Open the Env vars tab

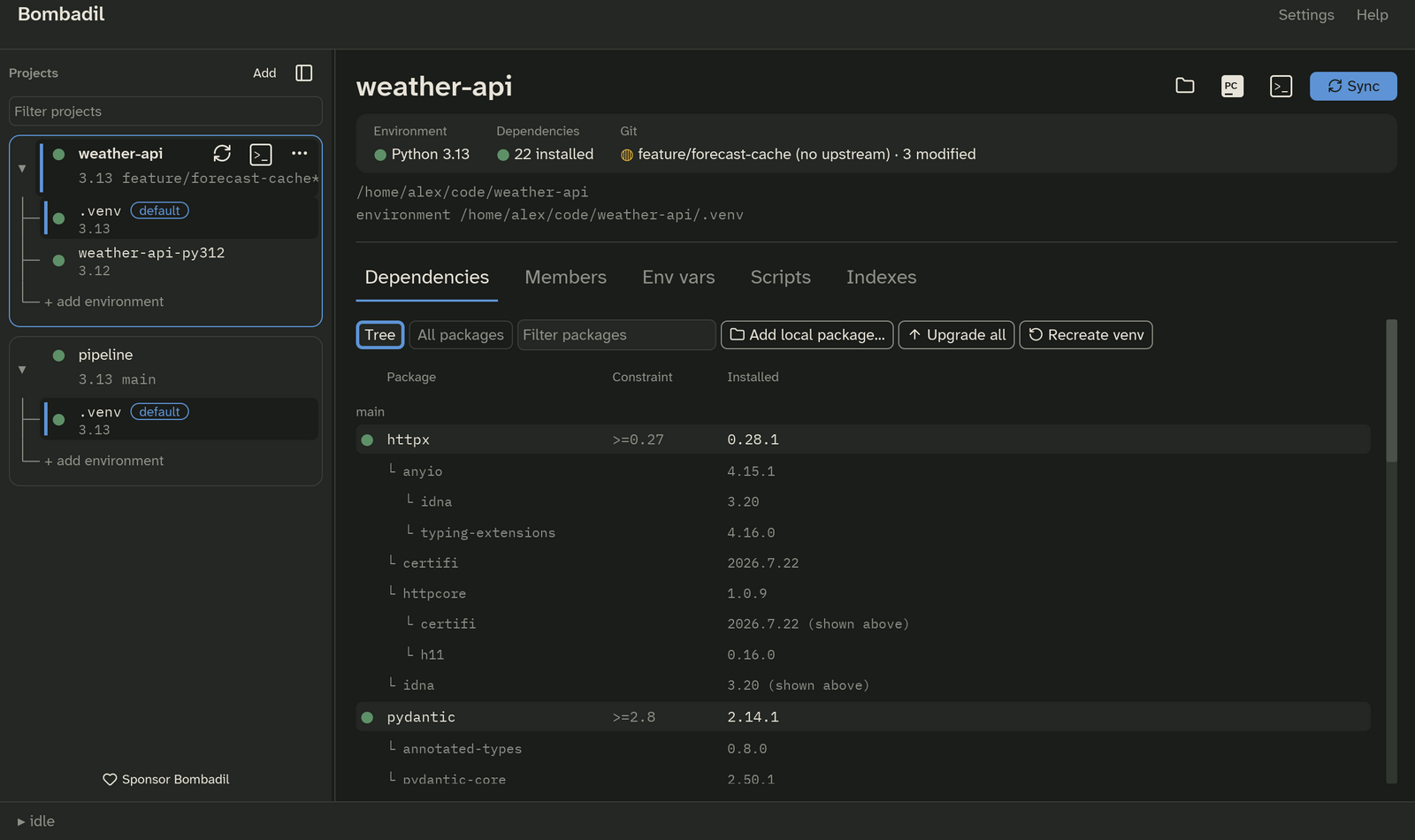pyautogui.click(x=678, y=278)
